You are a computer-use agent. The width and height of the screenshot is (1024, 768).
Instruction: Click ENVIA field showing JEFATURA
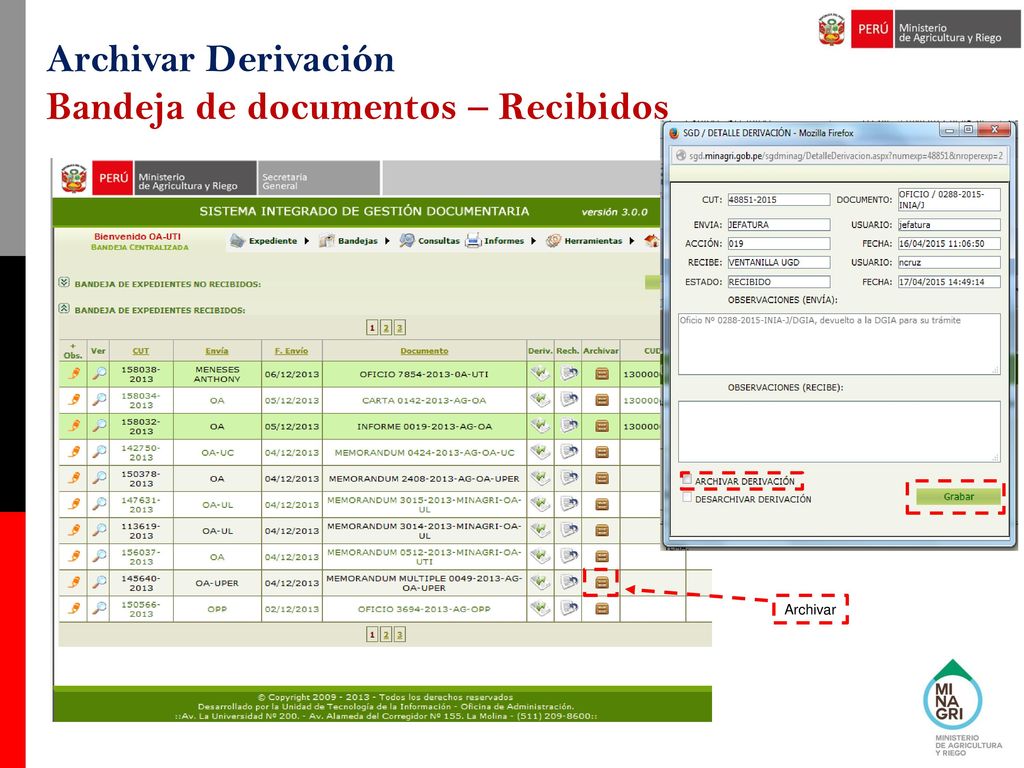(778, 225)
